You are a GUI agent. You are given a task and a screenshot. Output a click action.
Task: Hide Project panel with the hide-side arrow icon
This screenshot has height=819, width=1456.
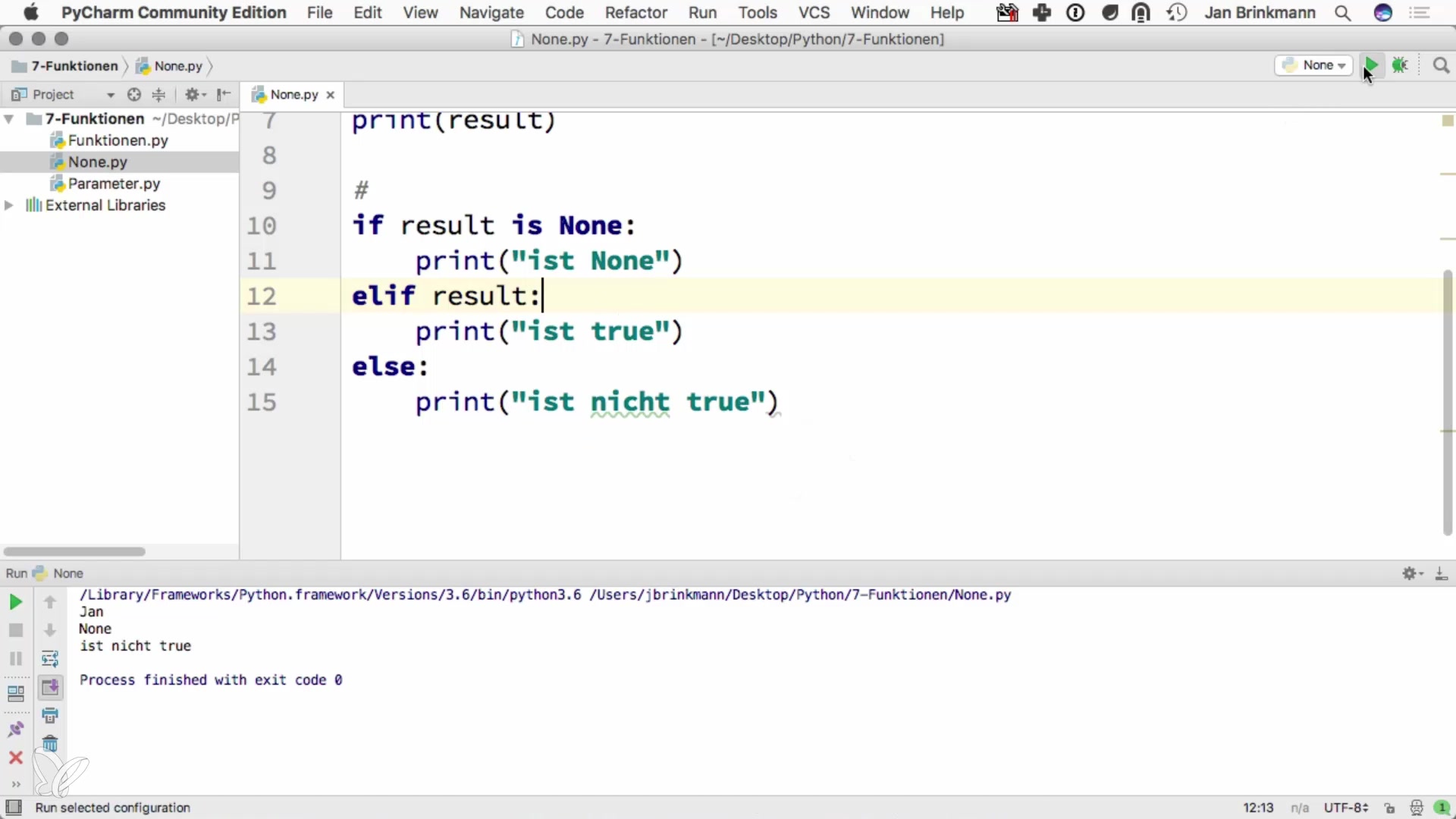pyautogui.click(x=223, y=95)
